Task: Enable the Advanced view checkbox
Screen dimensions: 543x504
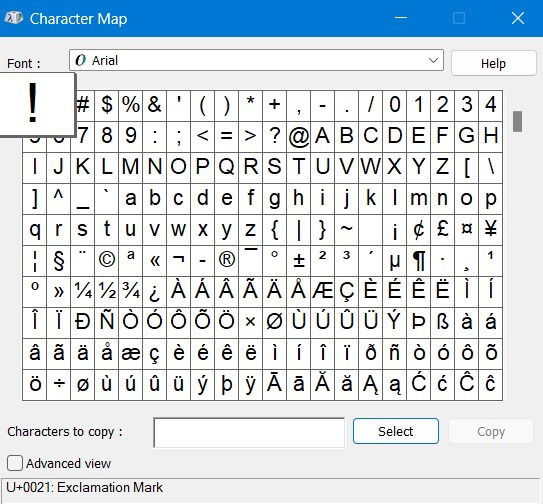Action: click(x=15, y=463)
